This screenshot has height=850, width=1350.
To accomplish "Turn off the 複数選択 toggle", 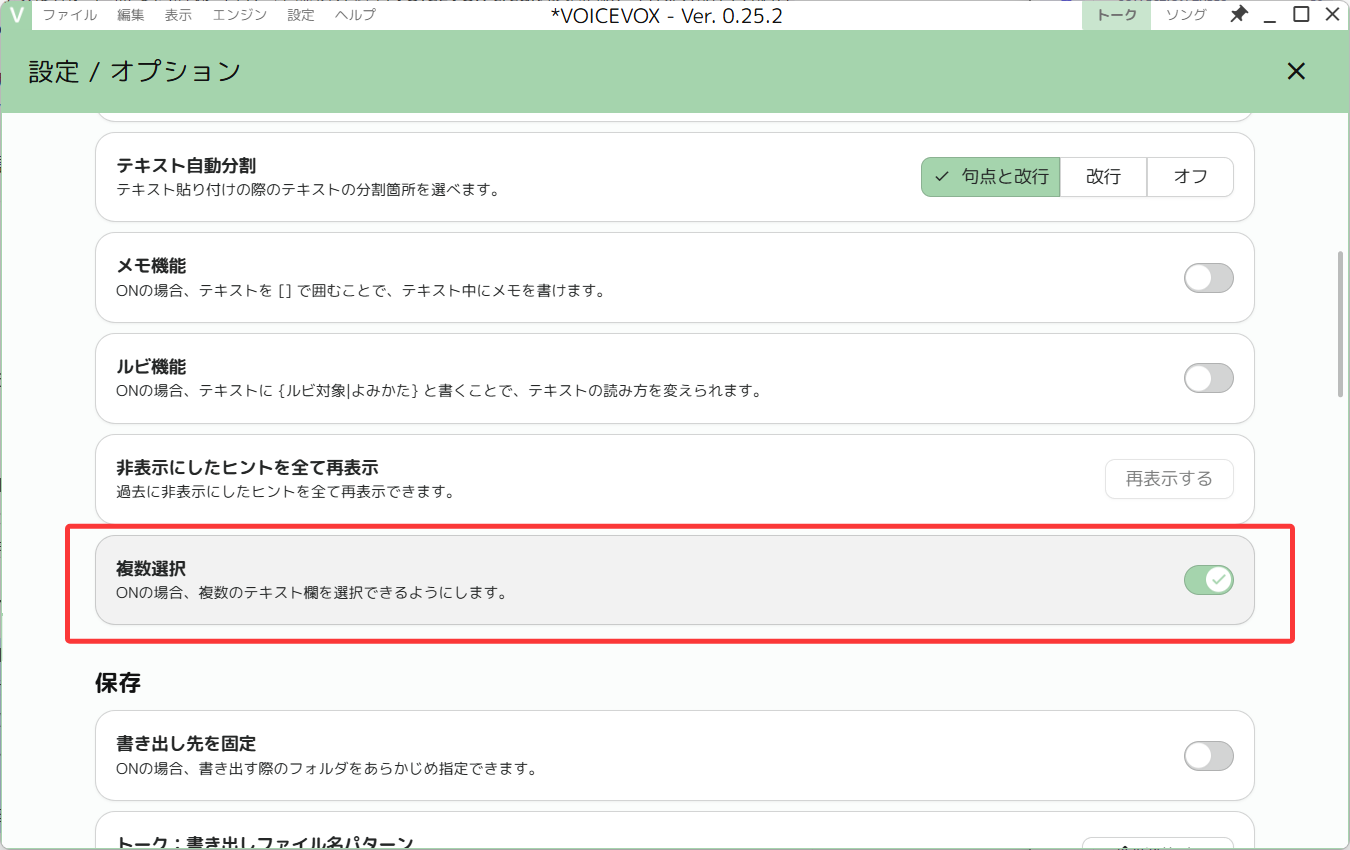I will 1209,580.
